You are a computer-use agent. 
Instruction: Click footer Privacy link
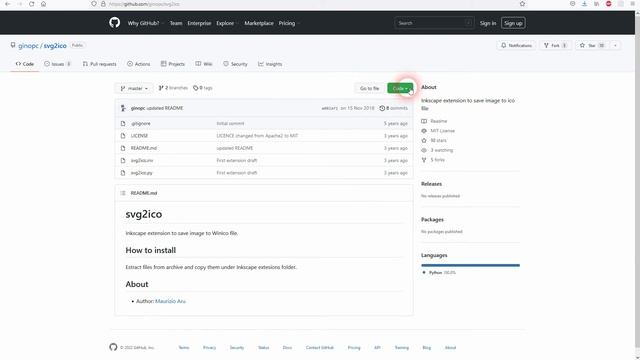(x=209, y=348)
